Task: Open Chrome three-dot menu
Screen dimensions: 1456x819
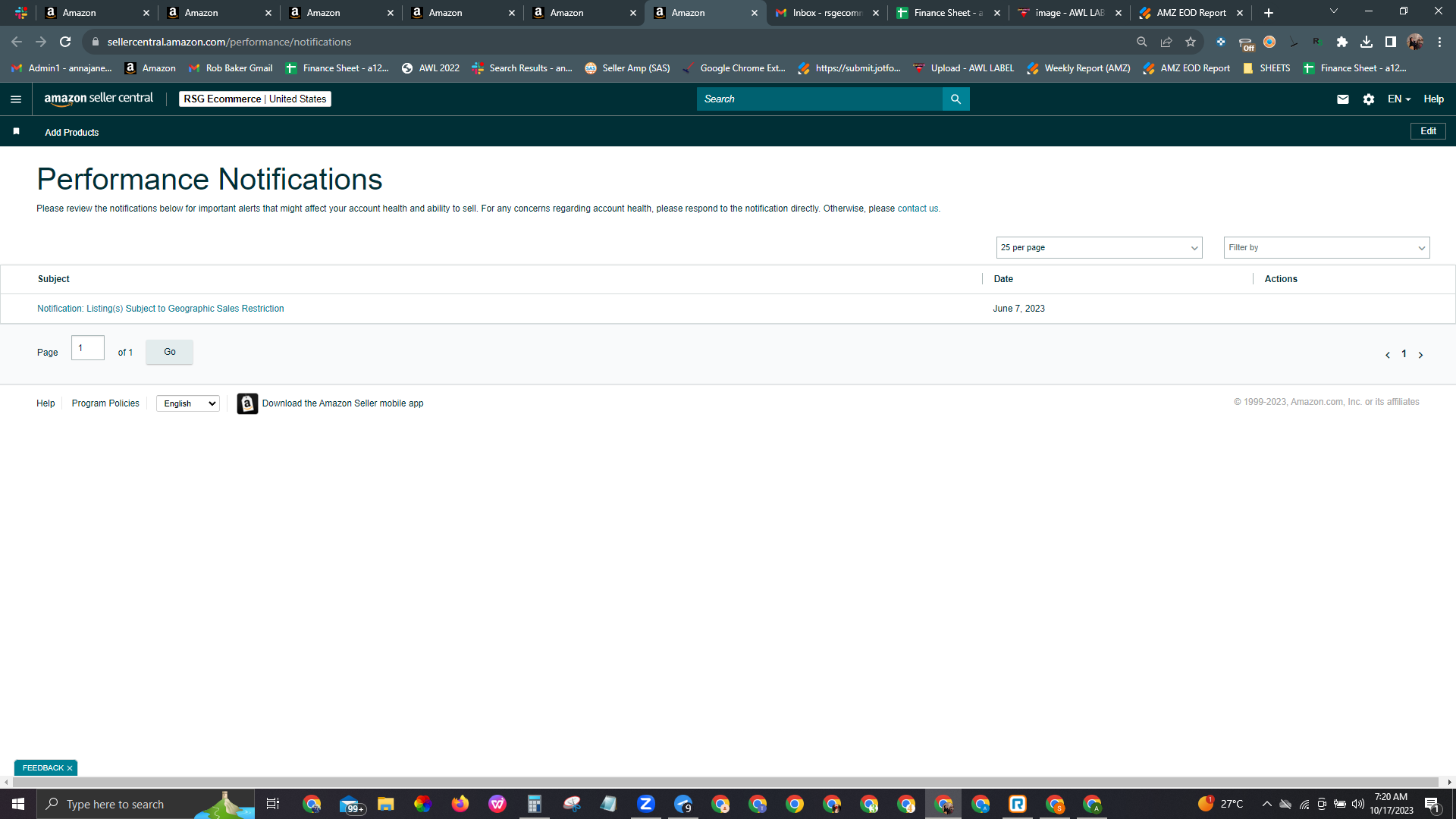Action: pyautogui.click(x=1439, y=42)
